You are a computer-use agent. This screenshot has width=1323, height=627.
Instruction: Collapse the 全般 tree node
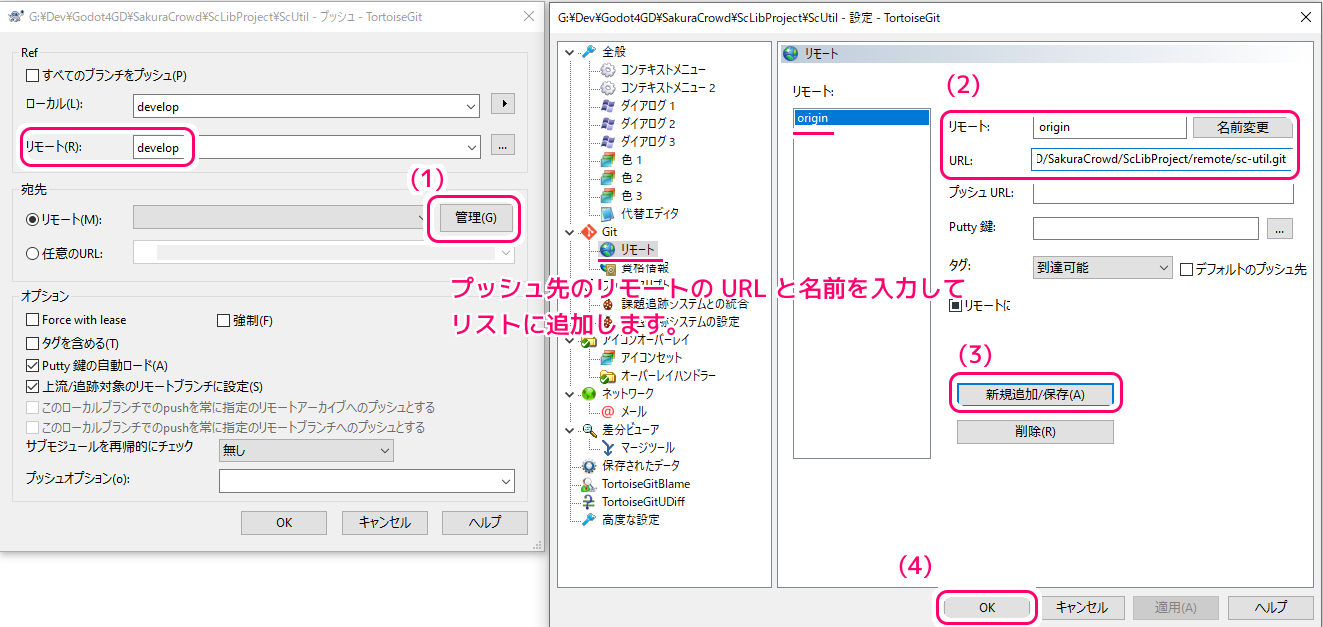tap(570, 52)
